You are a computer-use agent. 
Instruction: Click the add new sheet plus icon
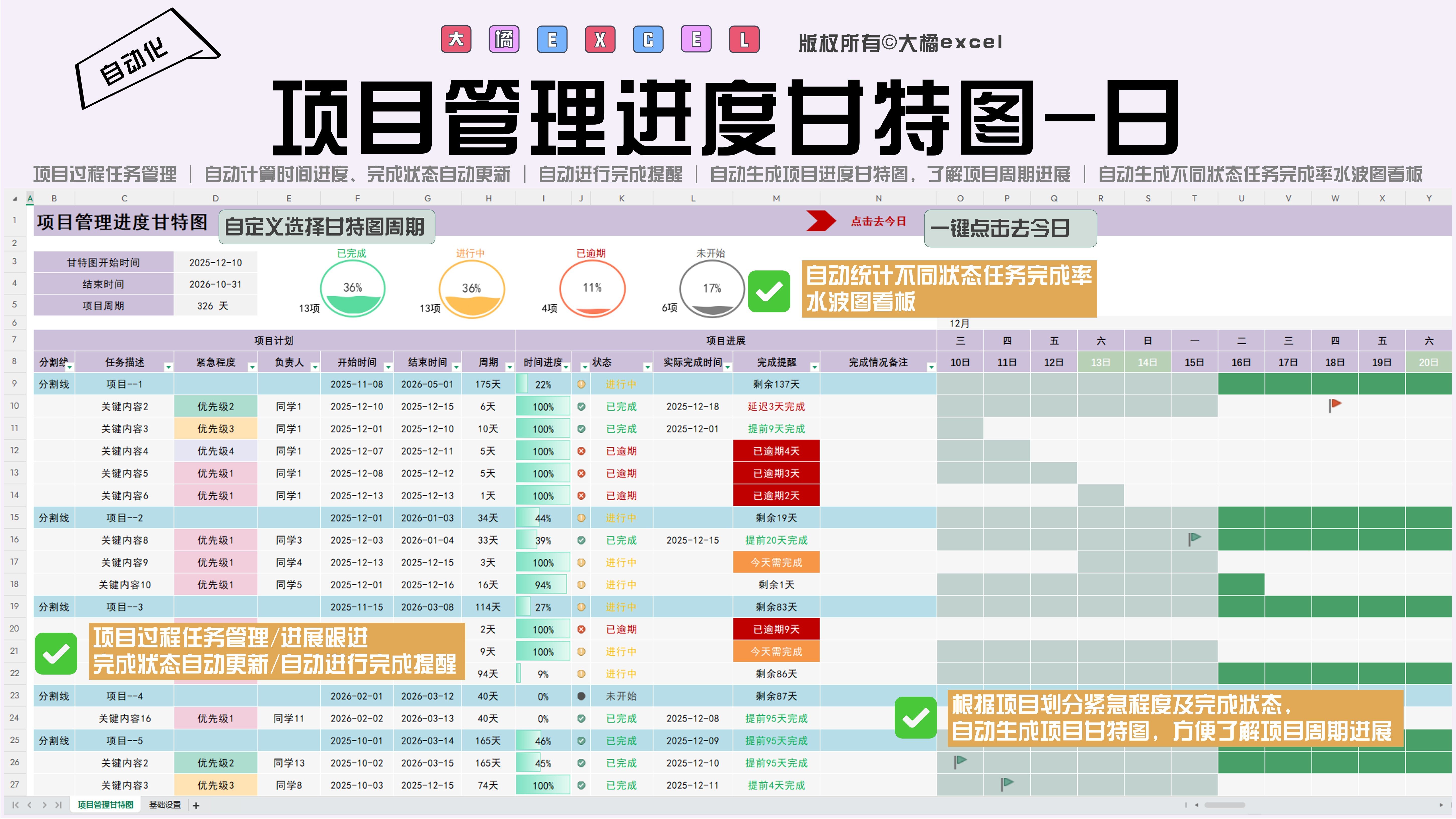pos(196,805)
